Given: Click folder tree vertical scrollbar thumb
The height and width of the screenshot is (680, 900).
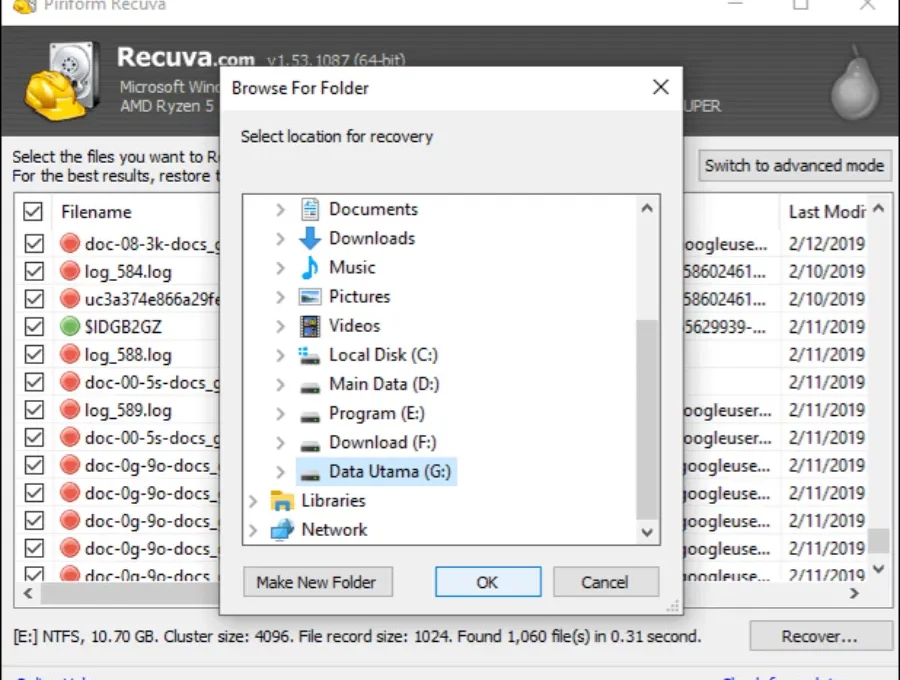Looking at the screenshot, I should 647,419.
